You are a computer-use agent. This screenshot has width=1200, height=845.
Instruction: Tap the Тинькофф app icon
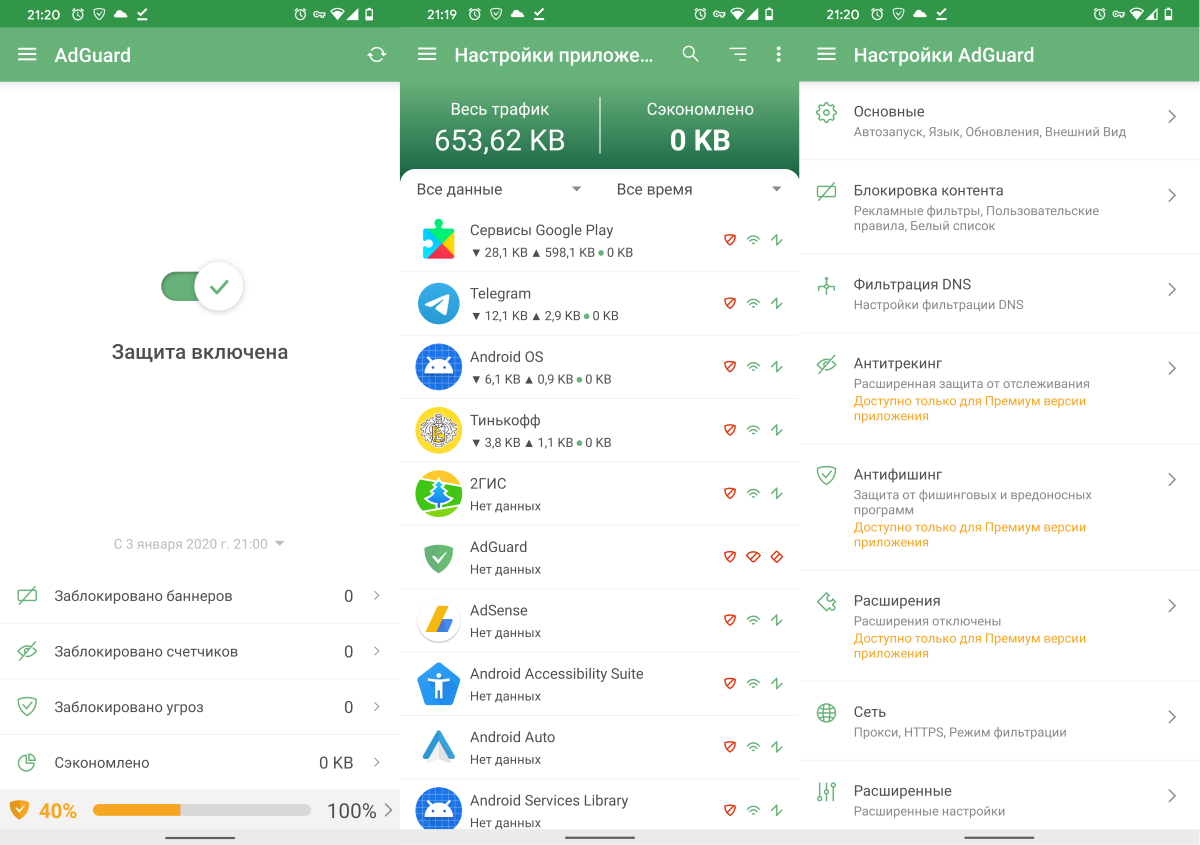coord(438,430)
